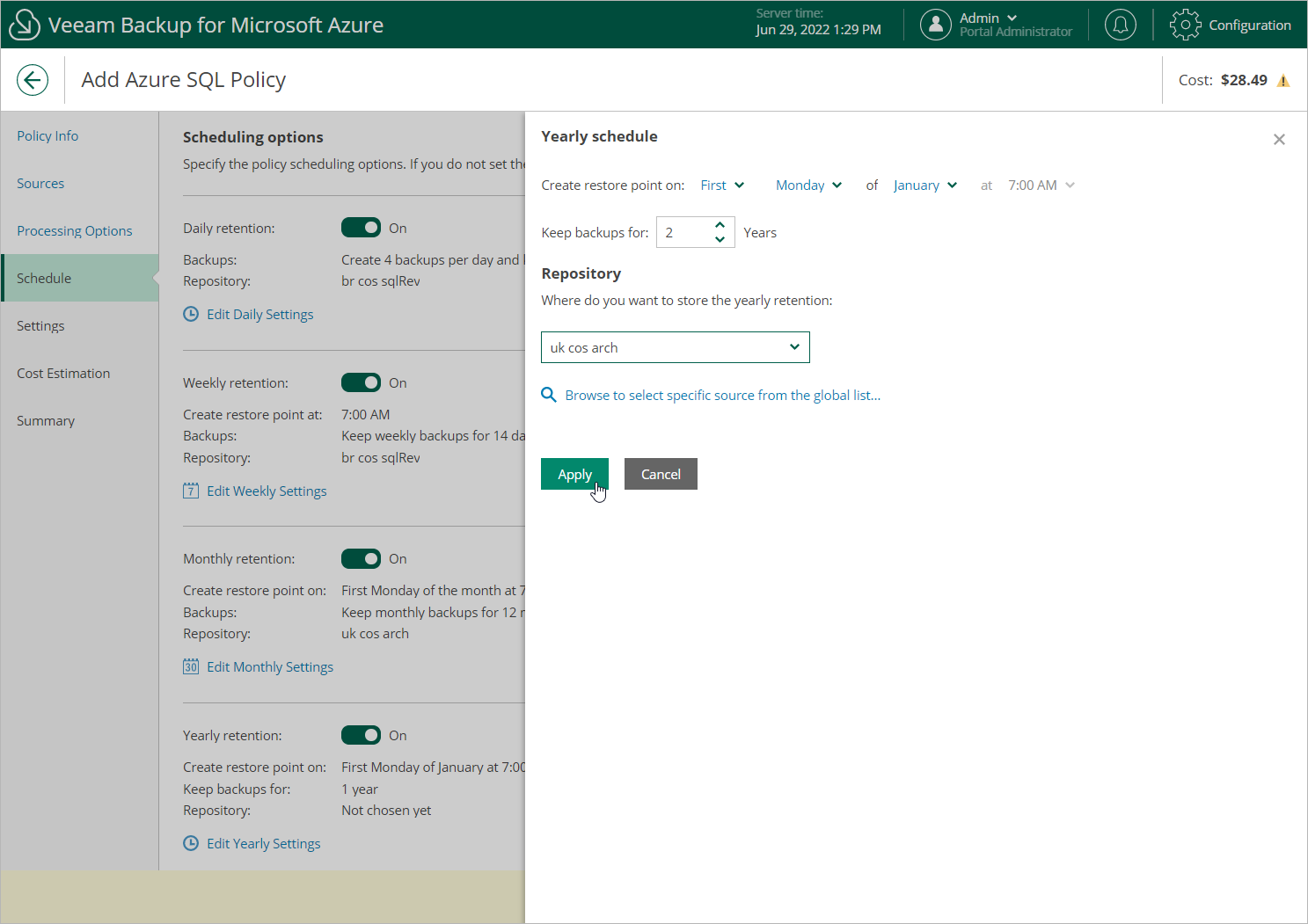Screen dimensions: 1308x924
Task: Decrease the Keep backups years value
Action: [x=720, y=239]
